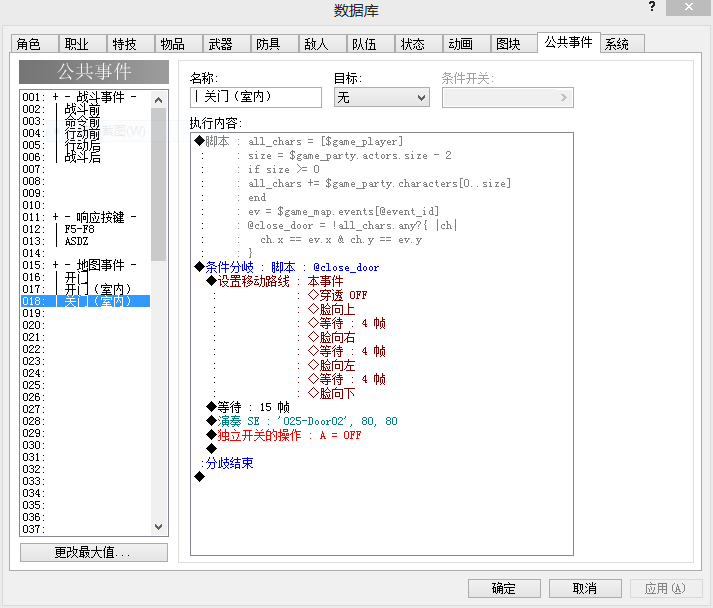Select common event 017 开门（室内）
Viewport: 713px width, 608px height.
pyautogui.click(x=85, y=289)
